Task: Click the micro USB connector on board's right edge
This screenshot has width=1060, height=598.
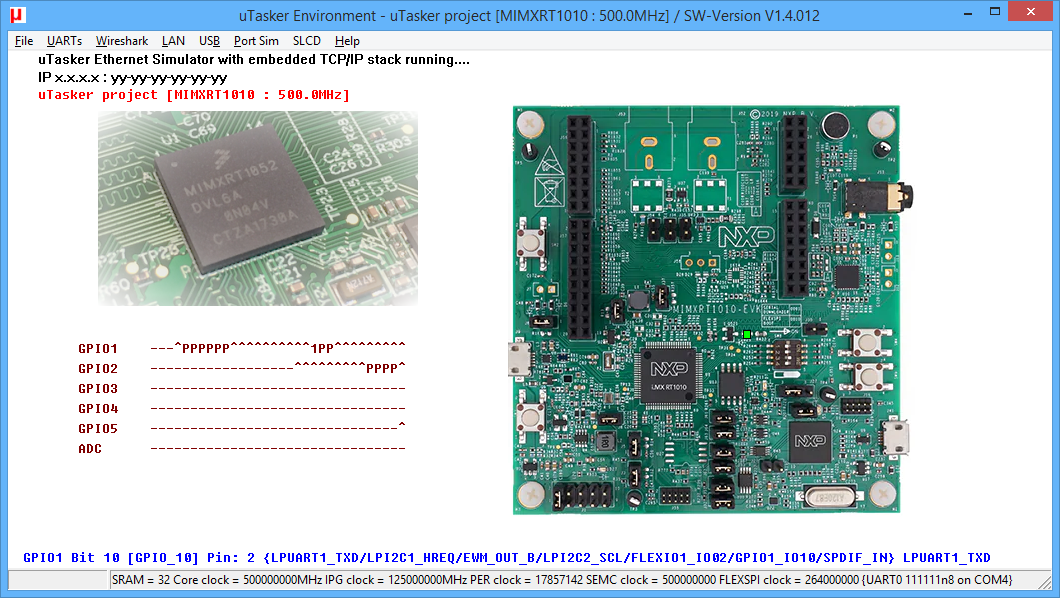Action: click(x=896, y=437)
